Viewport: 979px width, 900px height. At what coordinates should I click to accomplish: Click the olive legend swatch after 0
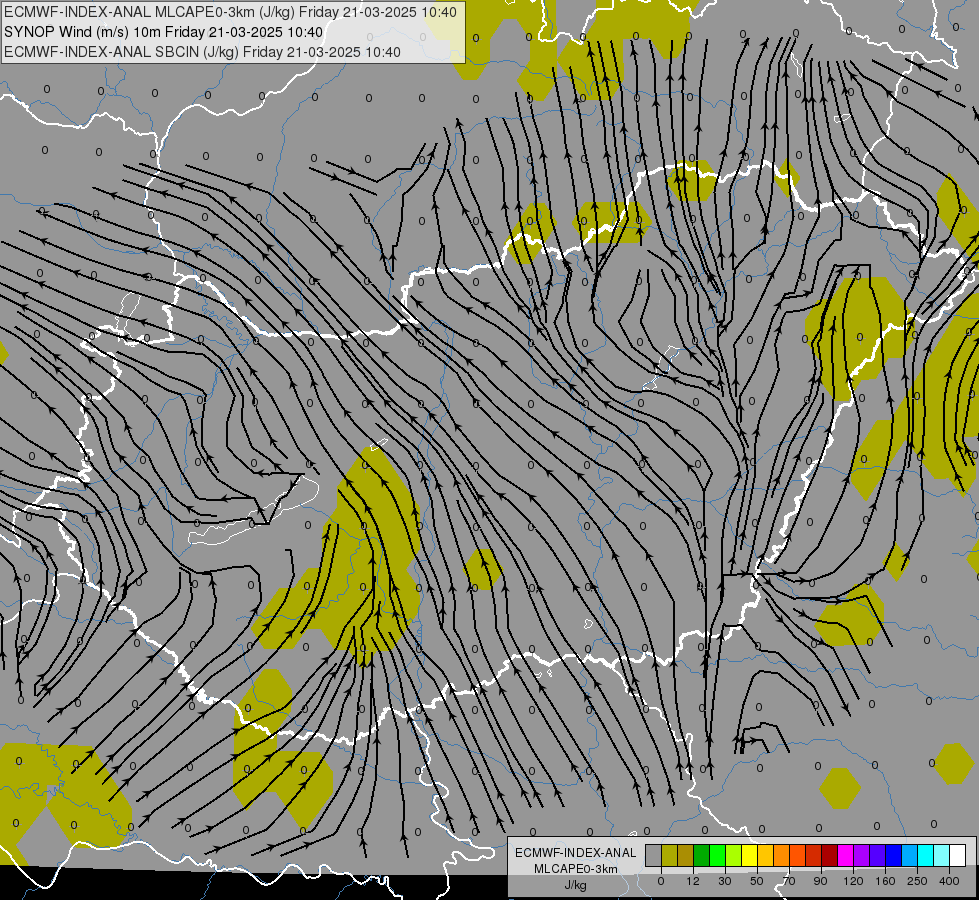[669, 855]
